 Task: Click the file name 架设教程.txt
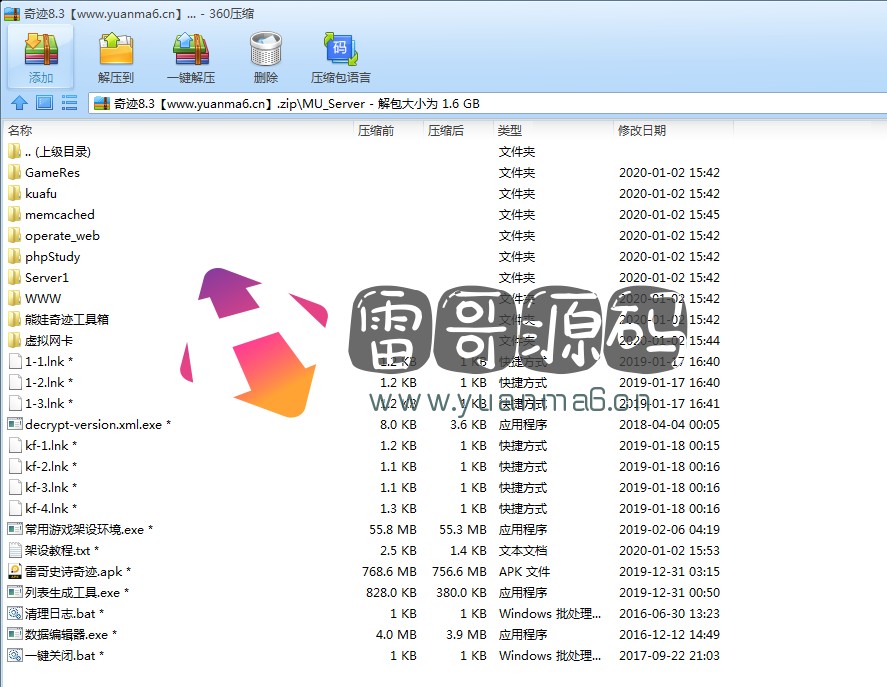(58, 551)
